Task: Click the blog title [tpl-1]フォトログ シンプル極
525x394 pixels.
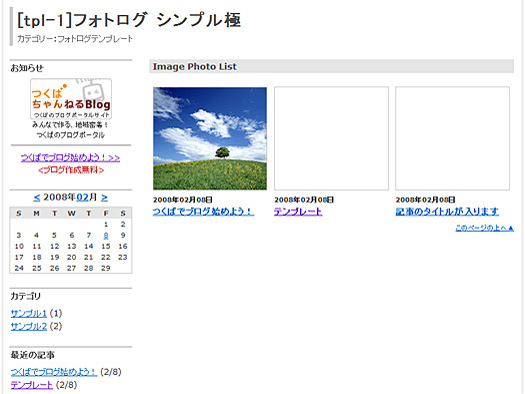Action: tap(129, 20)
